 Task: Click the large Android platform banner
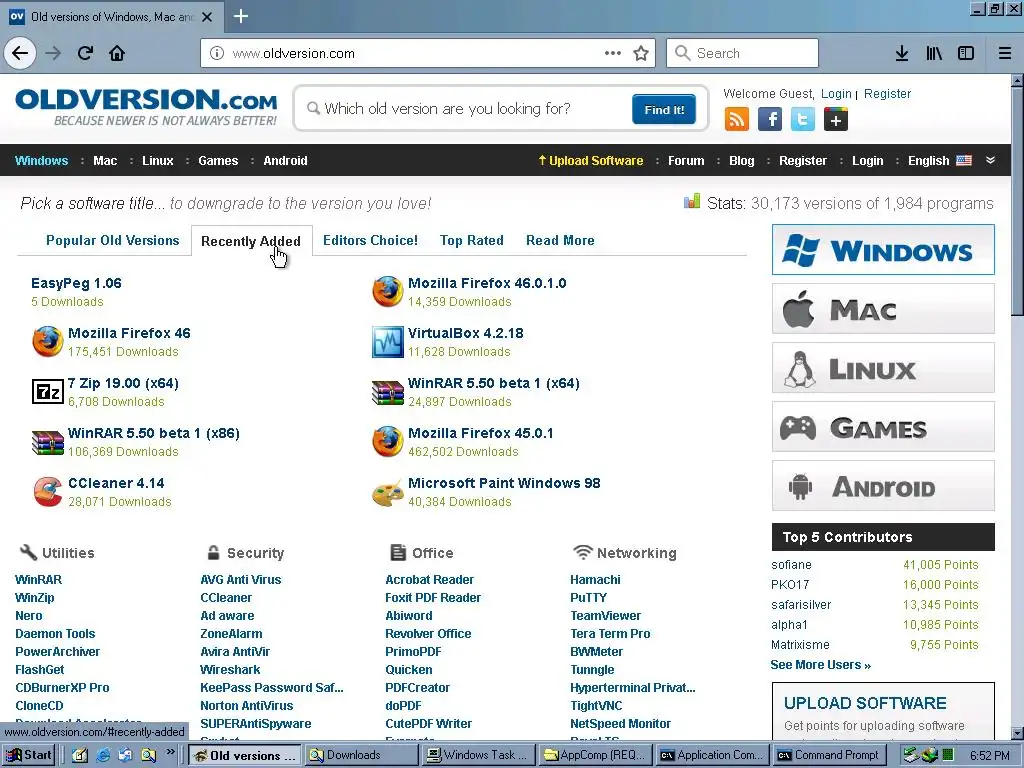883,486
